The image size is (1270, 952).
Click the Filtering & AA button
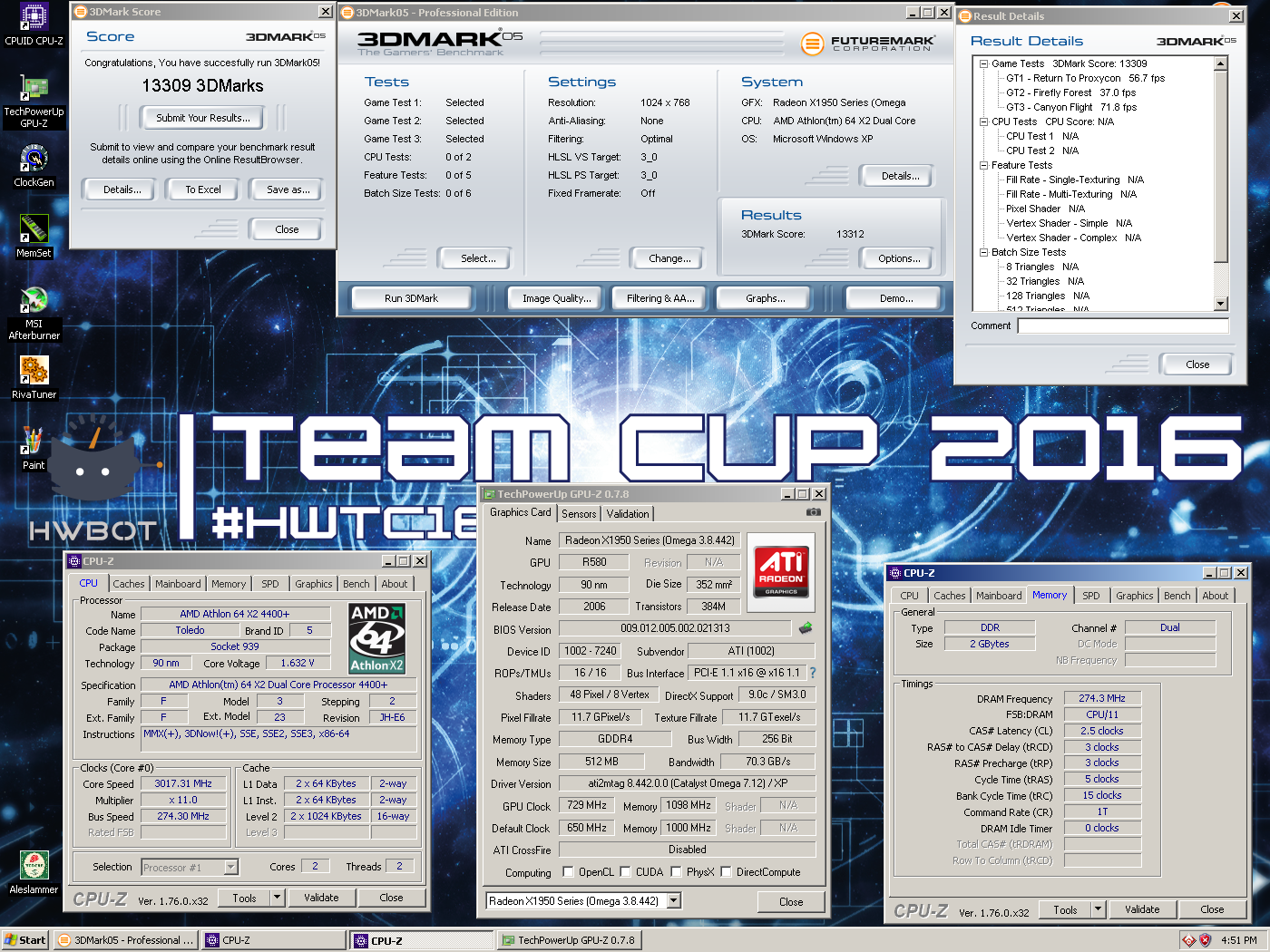[x=660, y=298]
